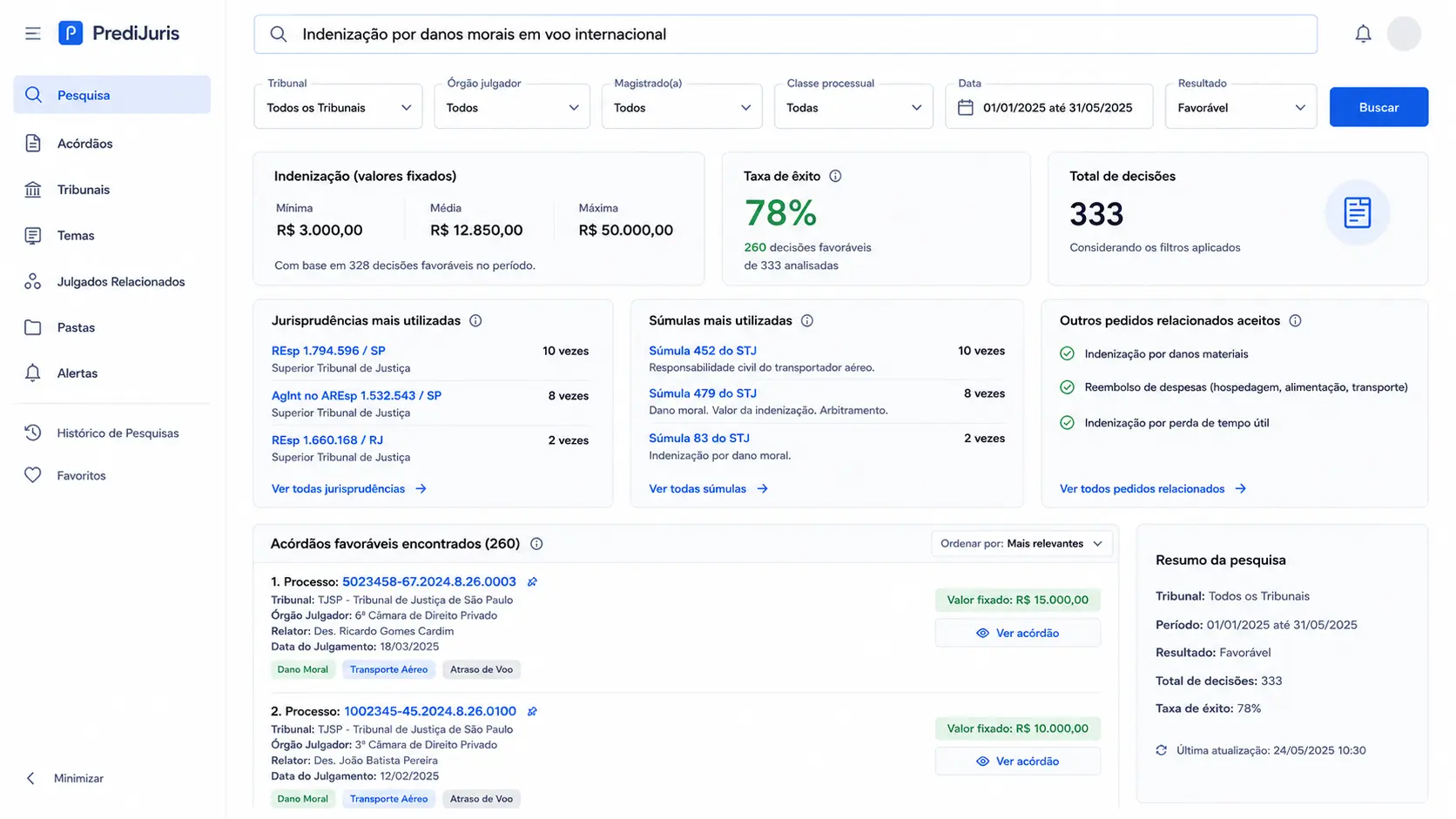Viewport: 1456px width, 819px height.
Task: Click Atraso de Voo tag on second processo
Action: [x=482, y=799]
